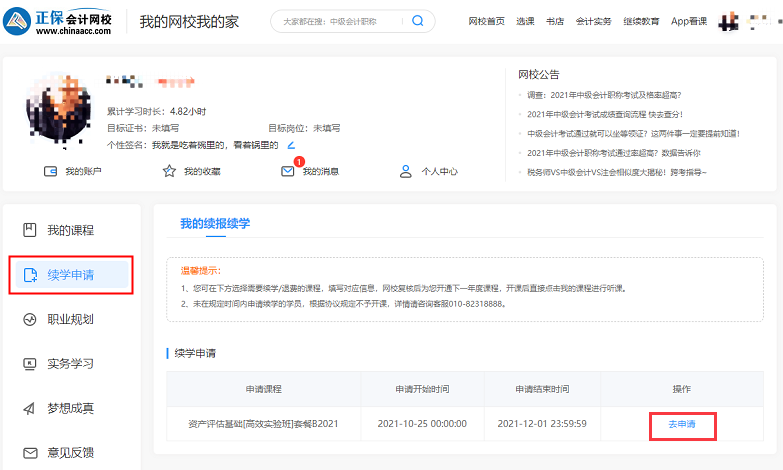Click the 申请结束时间 column header

pyautogui.click(x=542, y=389)
